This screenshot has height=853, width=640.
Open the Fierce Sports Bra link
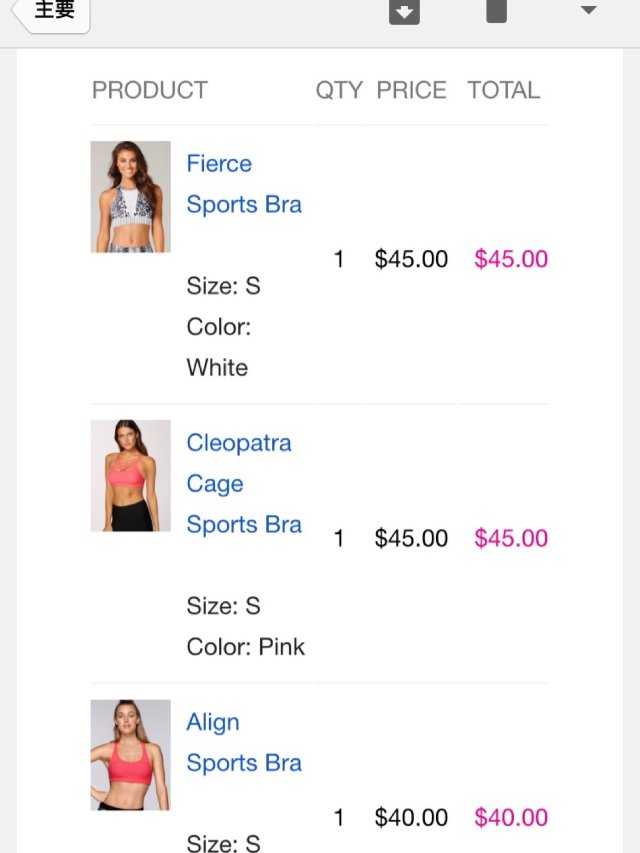[244, 184]
